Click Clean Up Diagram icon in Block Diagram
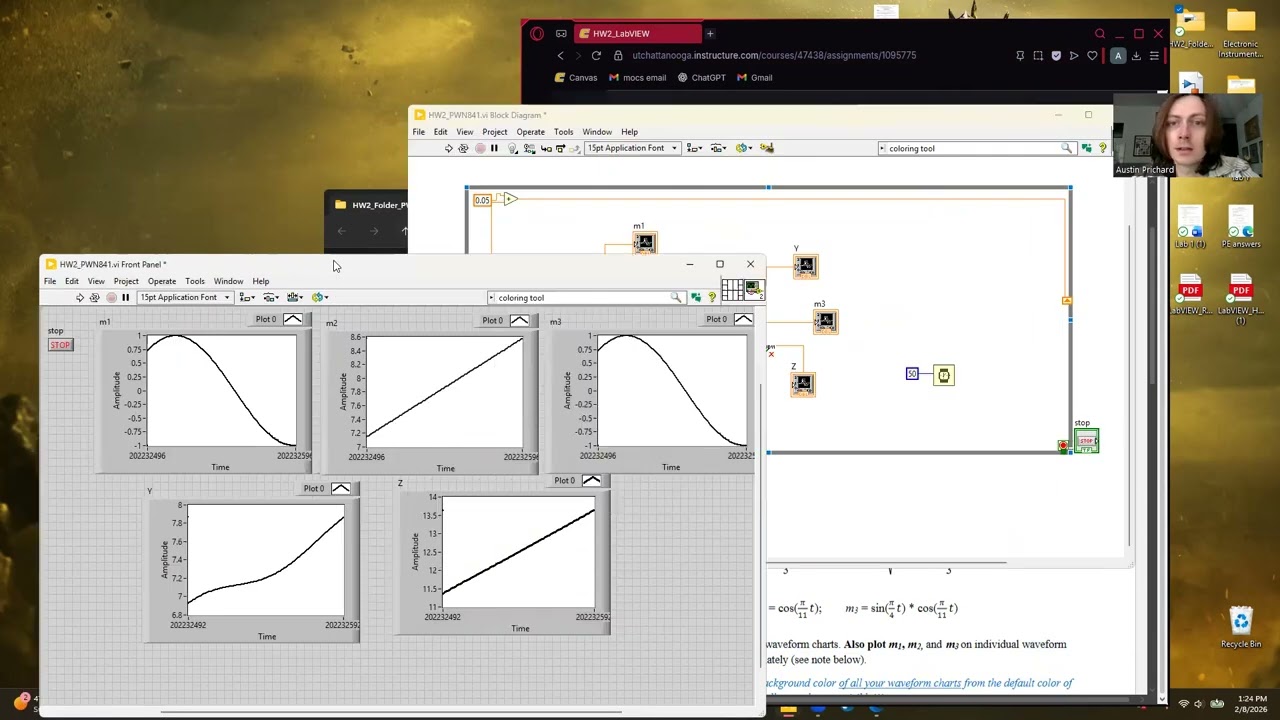1280x720 pixels. tap(767, 148)
